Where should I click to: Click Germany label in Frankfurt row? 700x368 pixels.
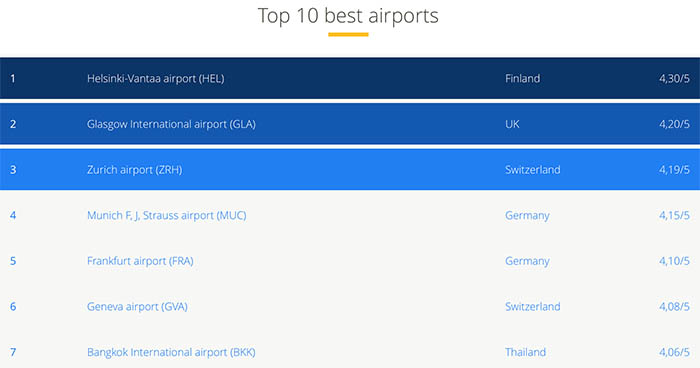[x=527, y=261]
